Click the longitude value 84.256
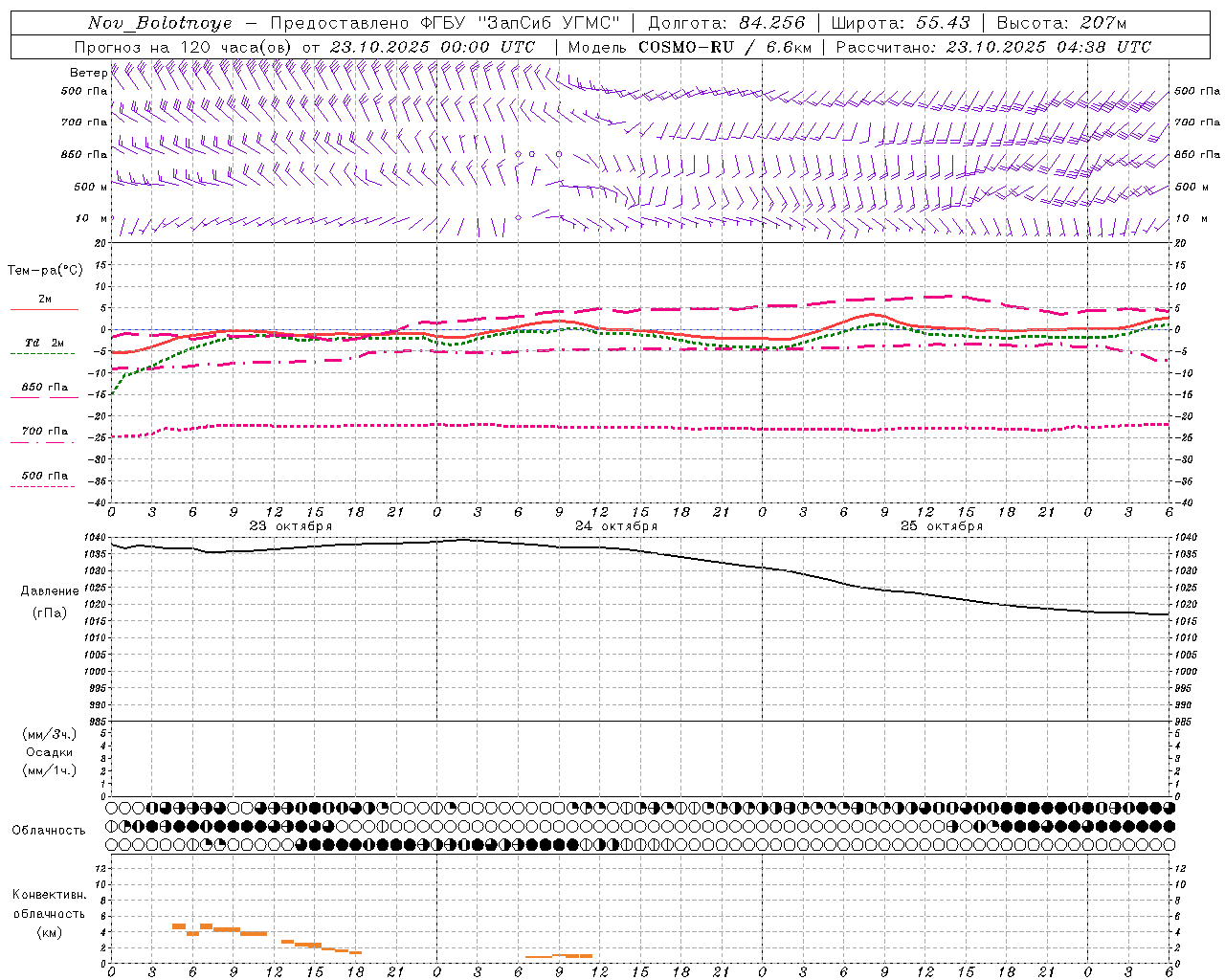1225x980 pixels. pyautogui.click(x=772, y=23)
